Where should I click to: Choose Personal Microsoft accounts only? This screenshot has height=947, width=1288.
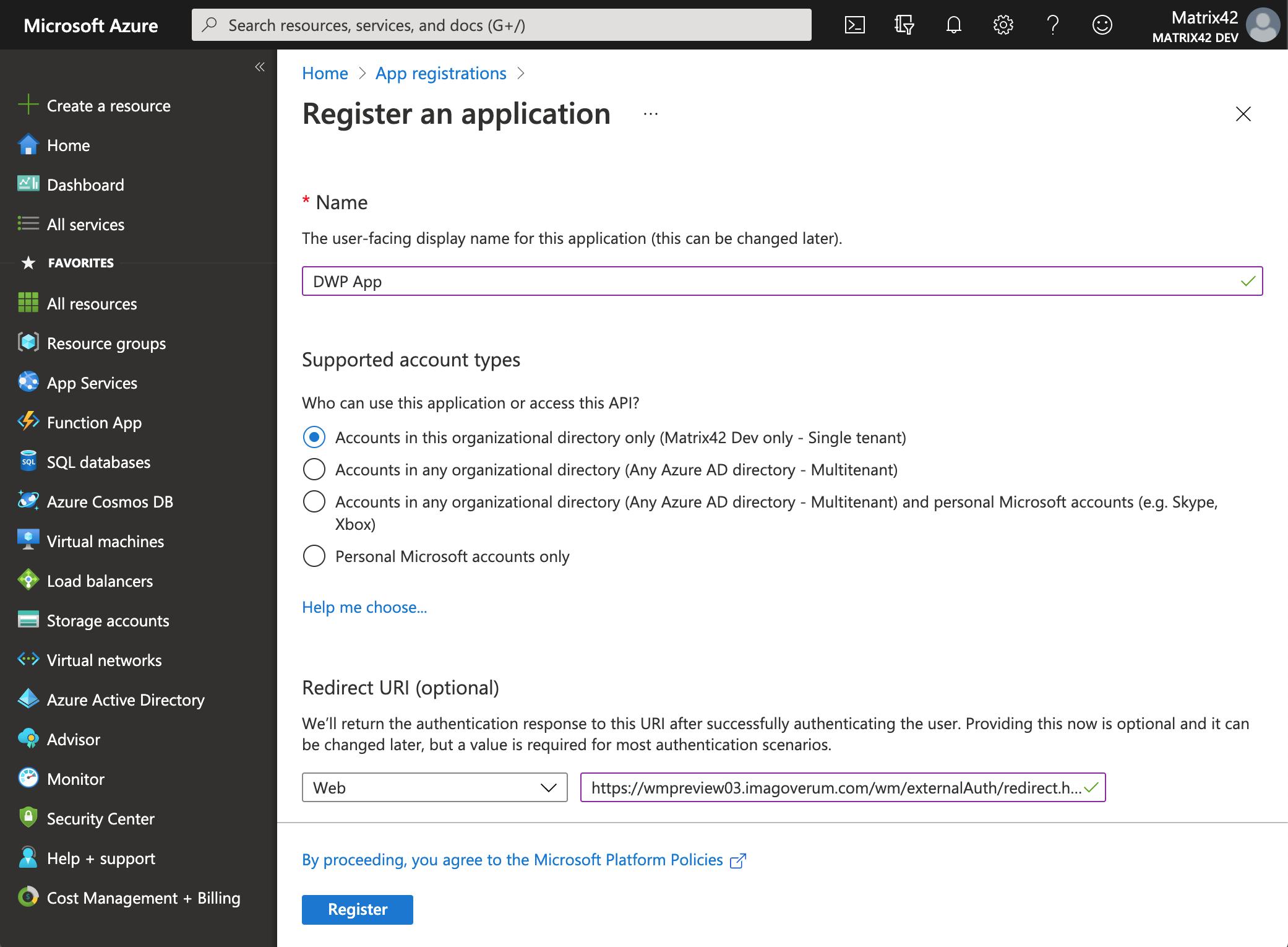point(314,556)
